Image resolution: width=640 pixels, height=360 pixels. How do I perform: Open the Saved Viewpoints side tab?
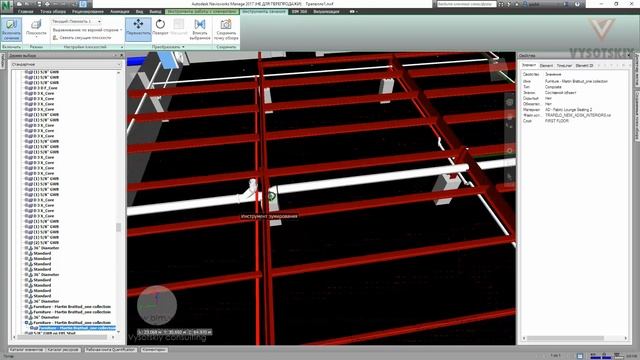click(x=637, y=116)
